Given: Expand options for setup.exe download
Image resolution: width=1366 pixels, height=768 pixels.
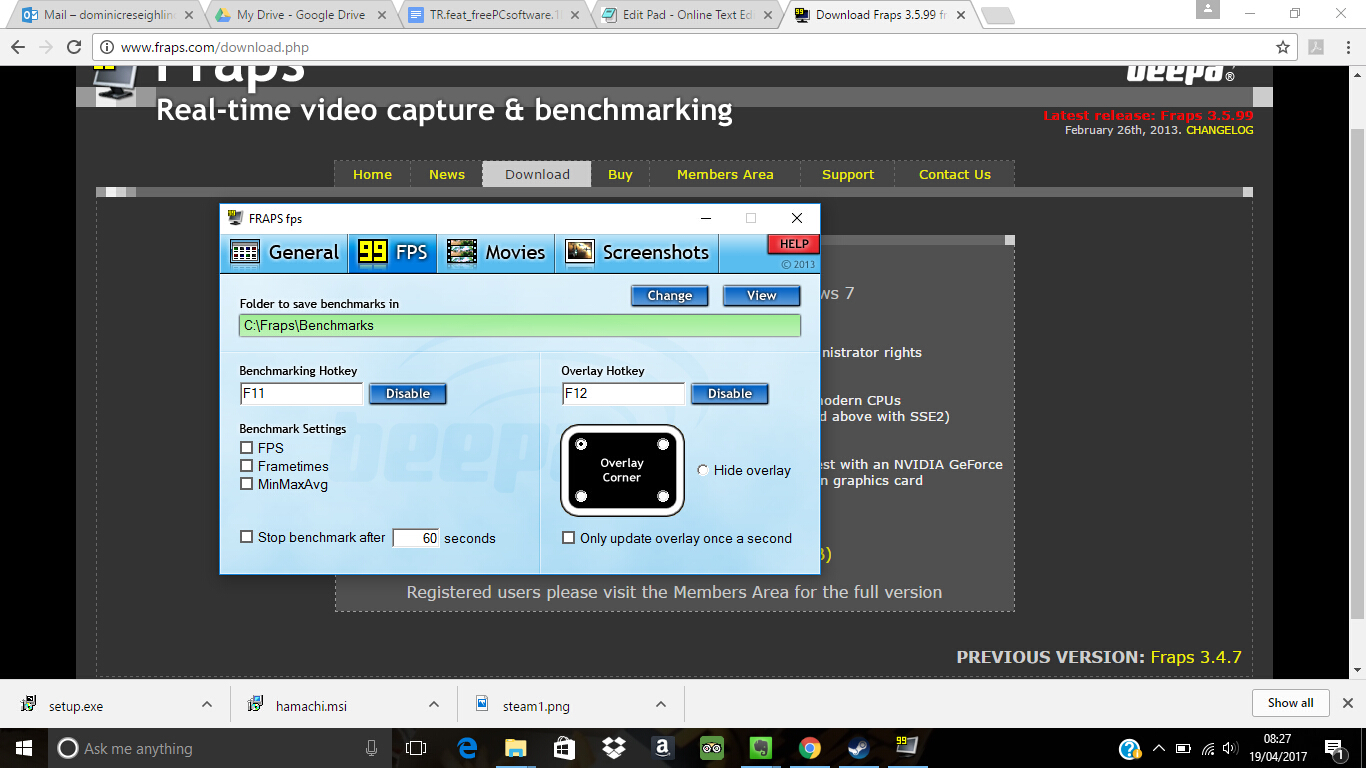Looking at the screenshot, I should 207,704.
